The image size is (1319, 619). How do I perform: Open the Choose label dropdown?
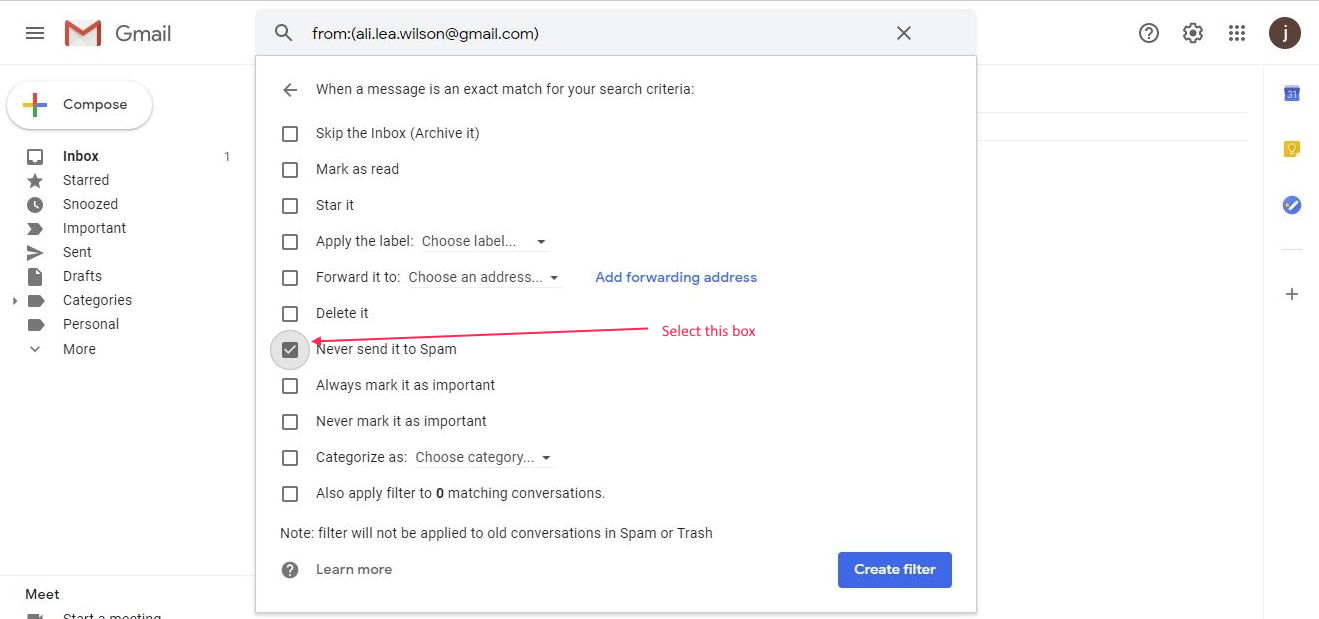click(484, 241)
